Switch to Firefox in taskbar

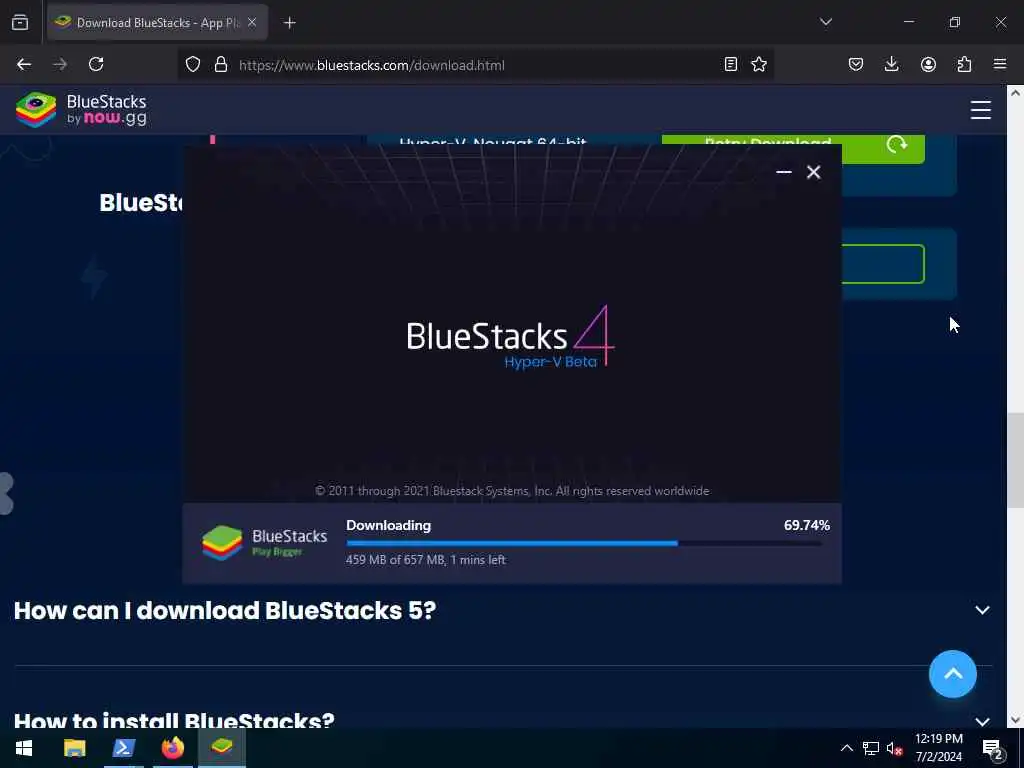point(172,748)
